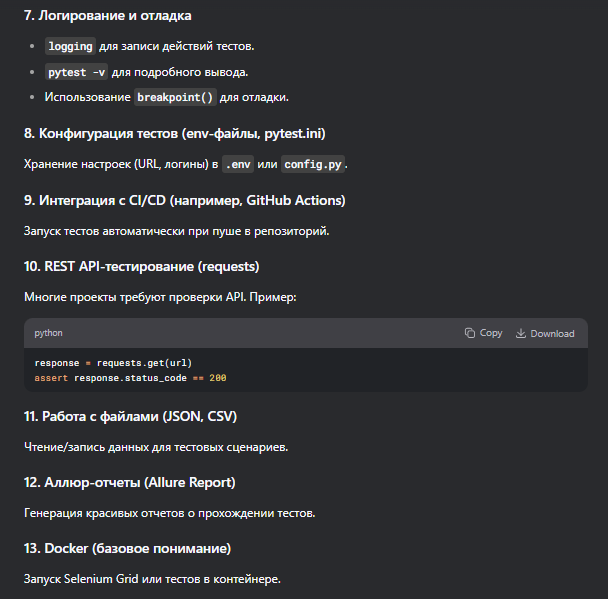Click the pytest -v inline code

77,72
